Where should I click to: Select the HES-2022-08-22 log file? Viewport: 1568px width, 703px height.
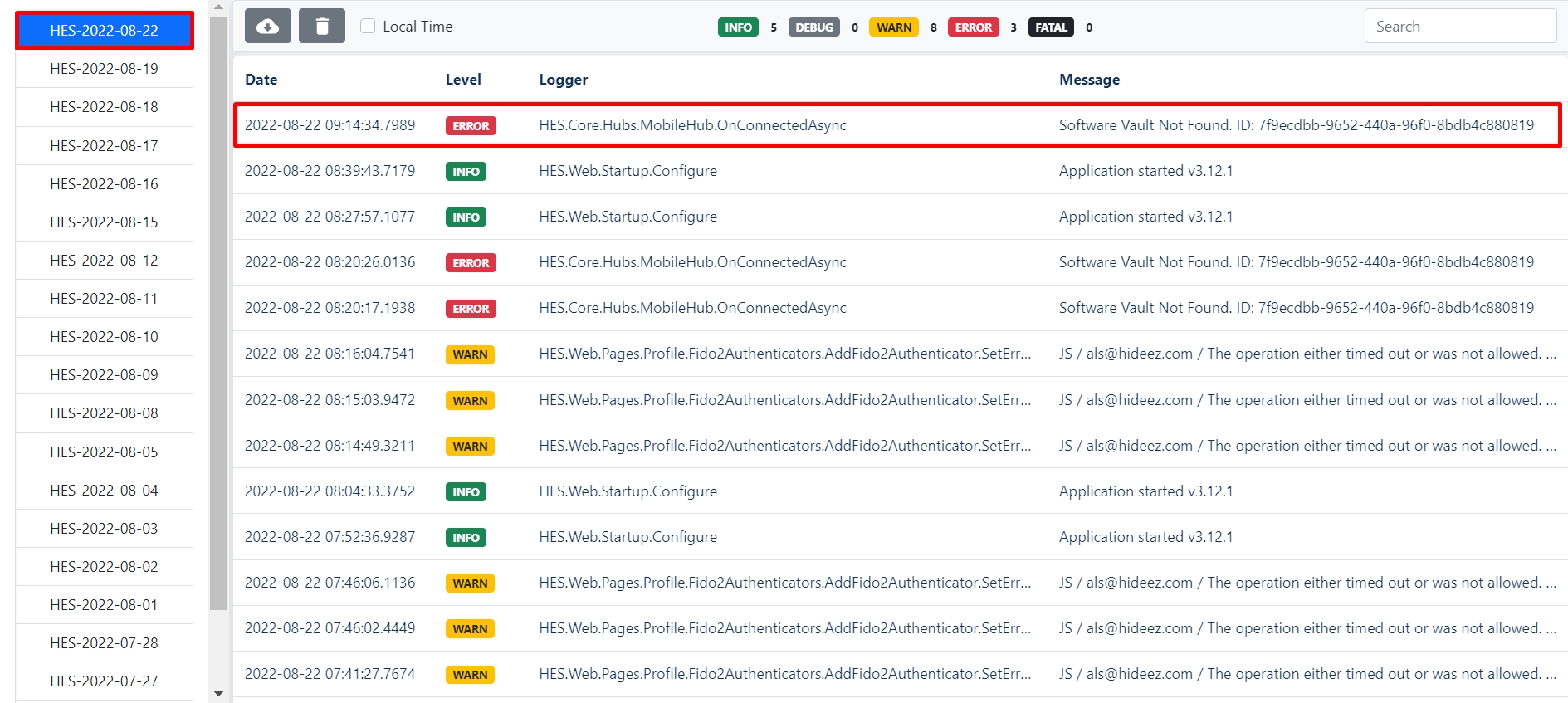pyautogui.click(x=104, y=31)
